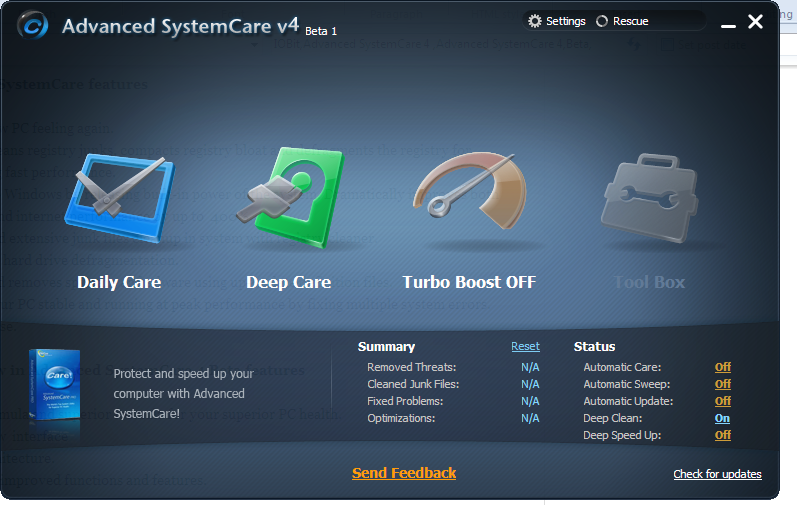Click the Status heading

tap(594, 346)
